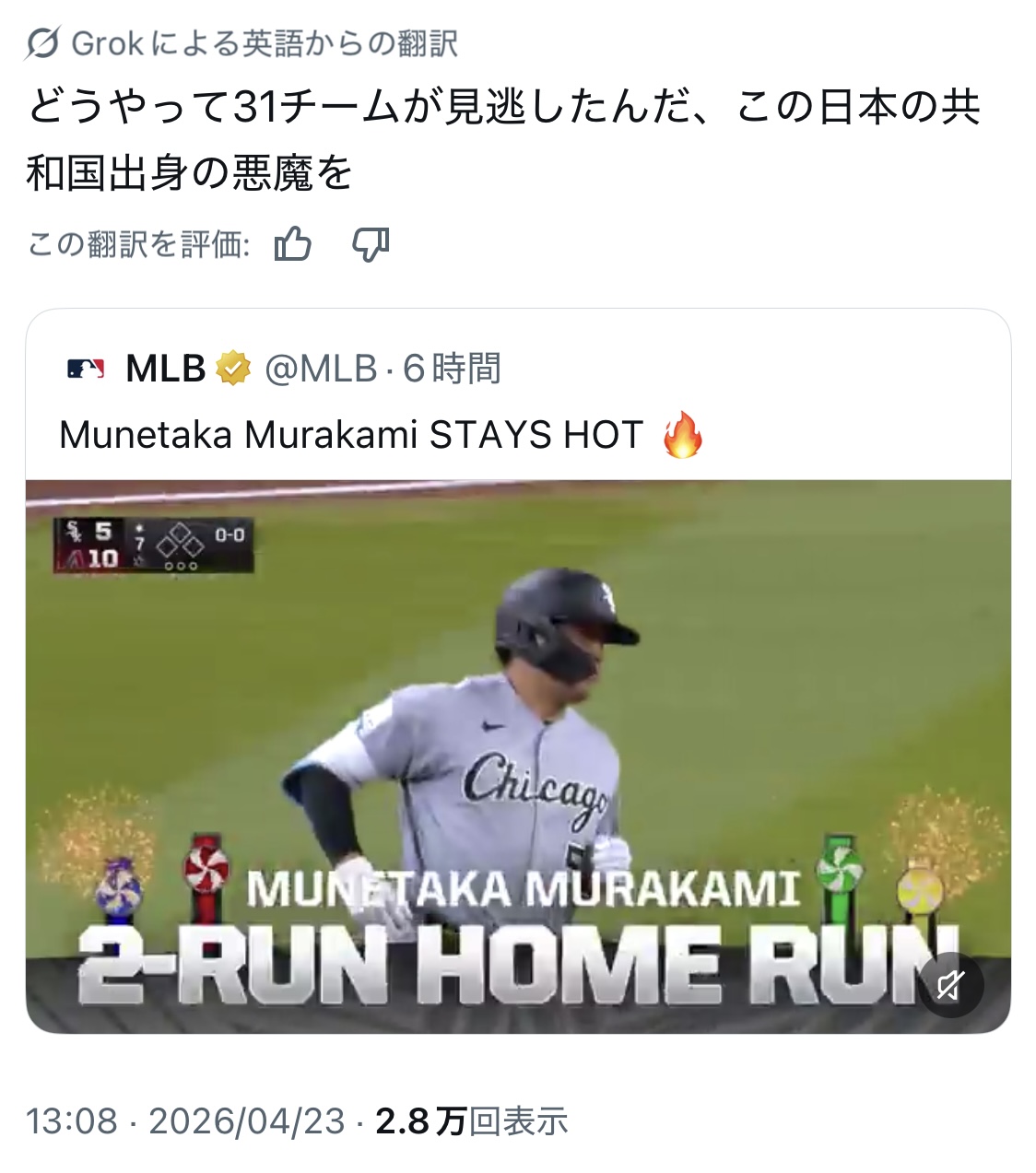Open the MLB account name
This screenshot has width=1036, height=1173.
pos(165,369)
